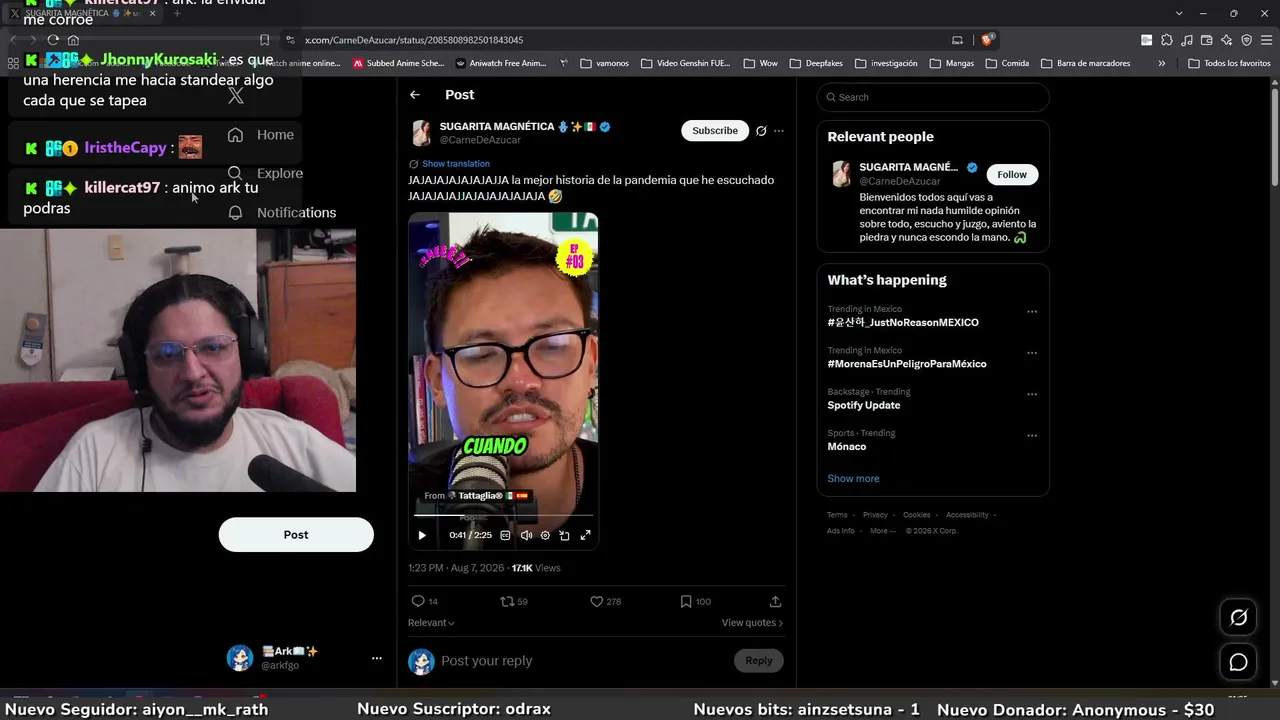Click the Terms footer link
The width and height of the screenshot is (1280, 720).
[x=836, y=515]
